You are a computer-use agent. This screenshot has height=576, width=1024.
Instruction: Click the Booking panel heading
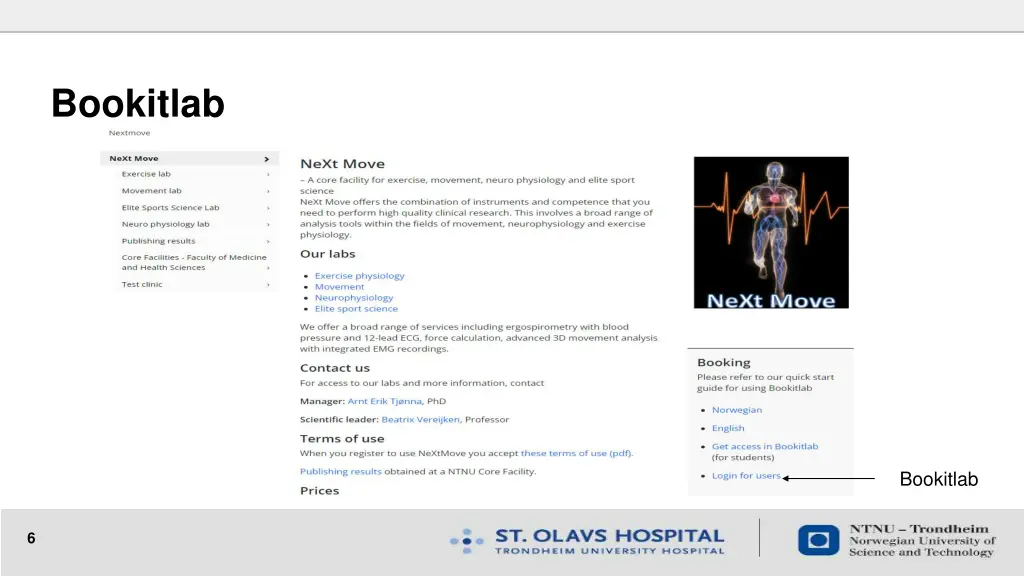(724, 362)
